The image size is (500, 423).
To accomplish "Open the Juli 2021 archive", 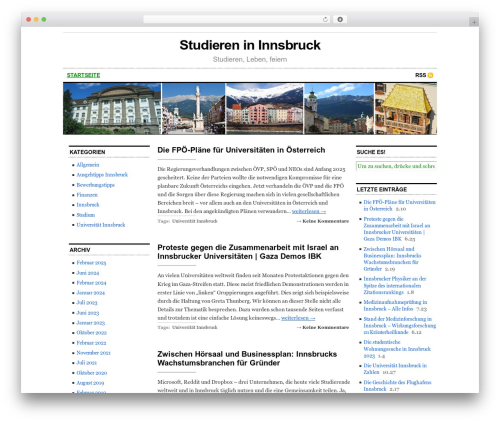I will [86, 363].
